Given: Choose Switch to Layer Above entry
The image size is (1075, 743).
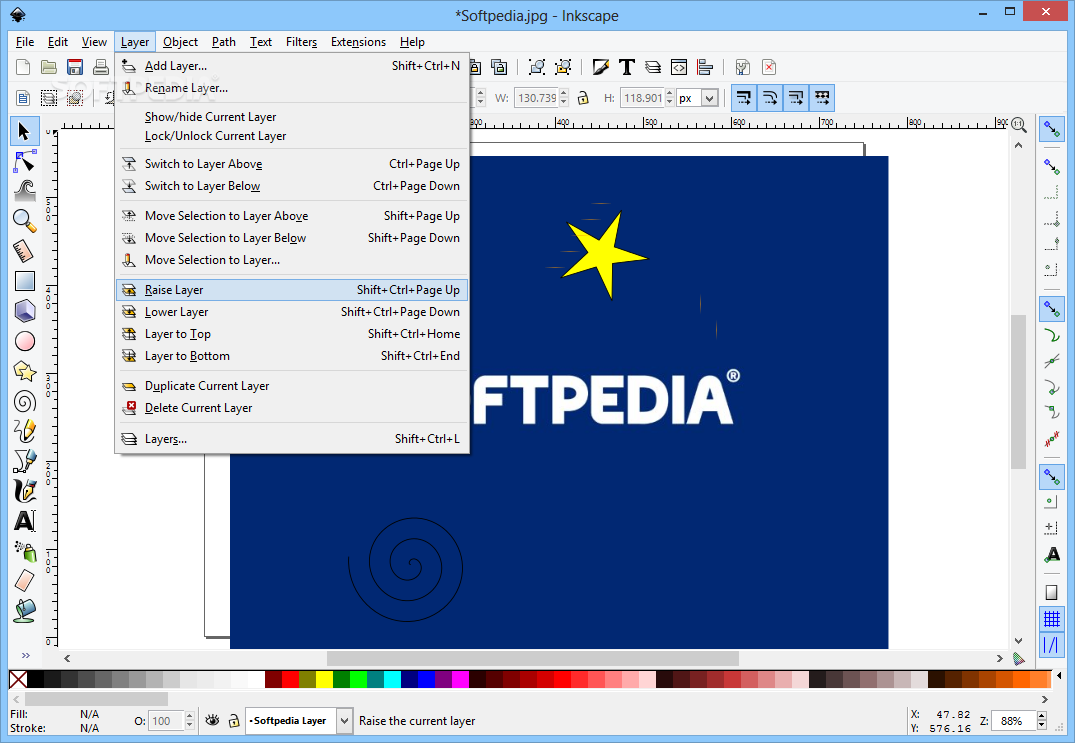Looking at the screenshot, I should [x=292, y=164].
